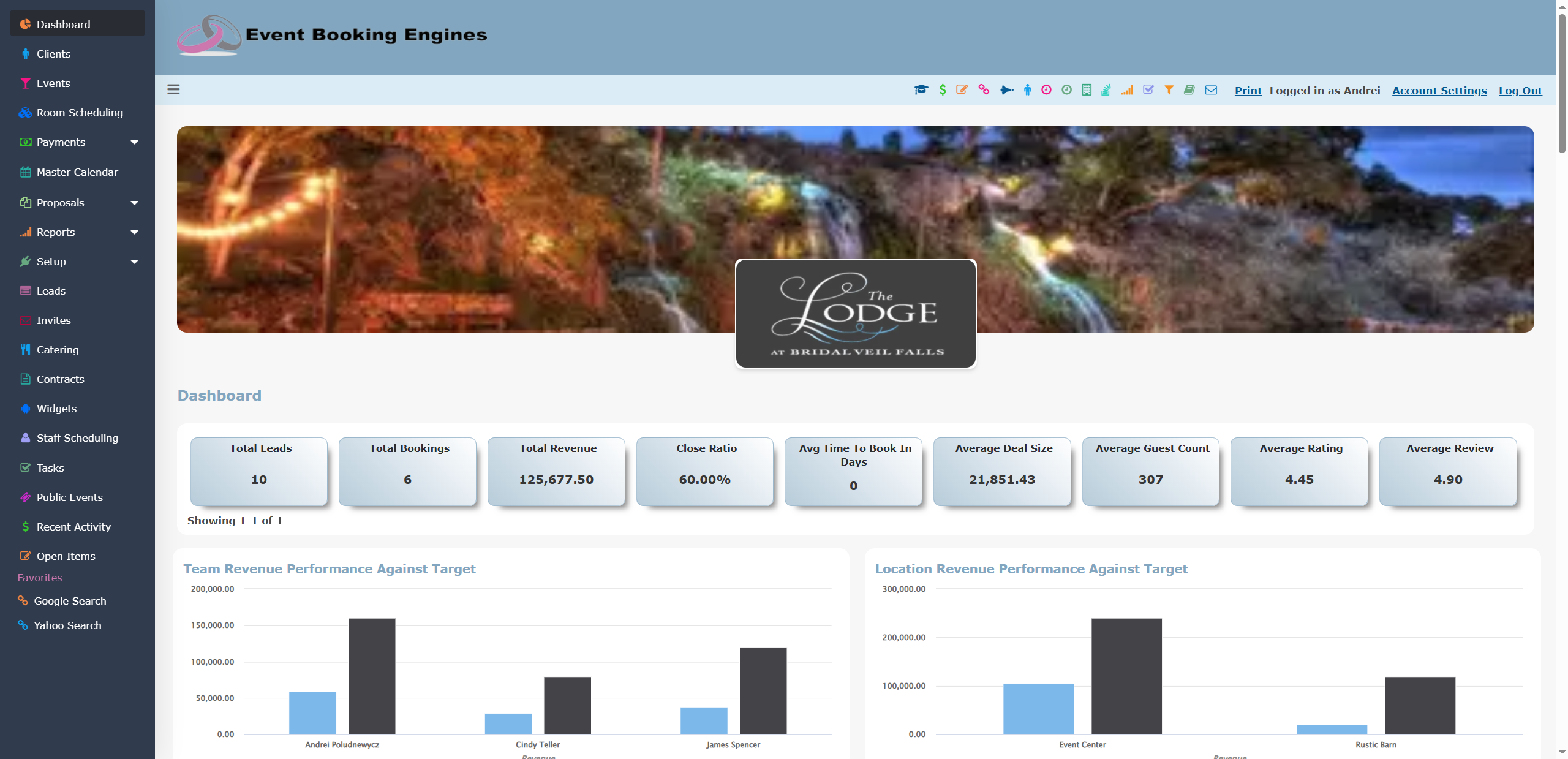Go to Events in the sidebar
1568x759 pixels.
[77, 83]
